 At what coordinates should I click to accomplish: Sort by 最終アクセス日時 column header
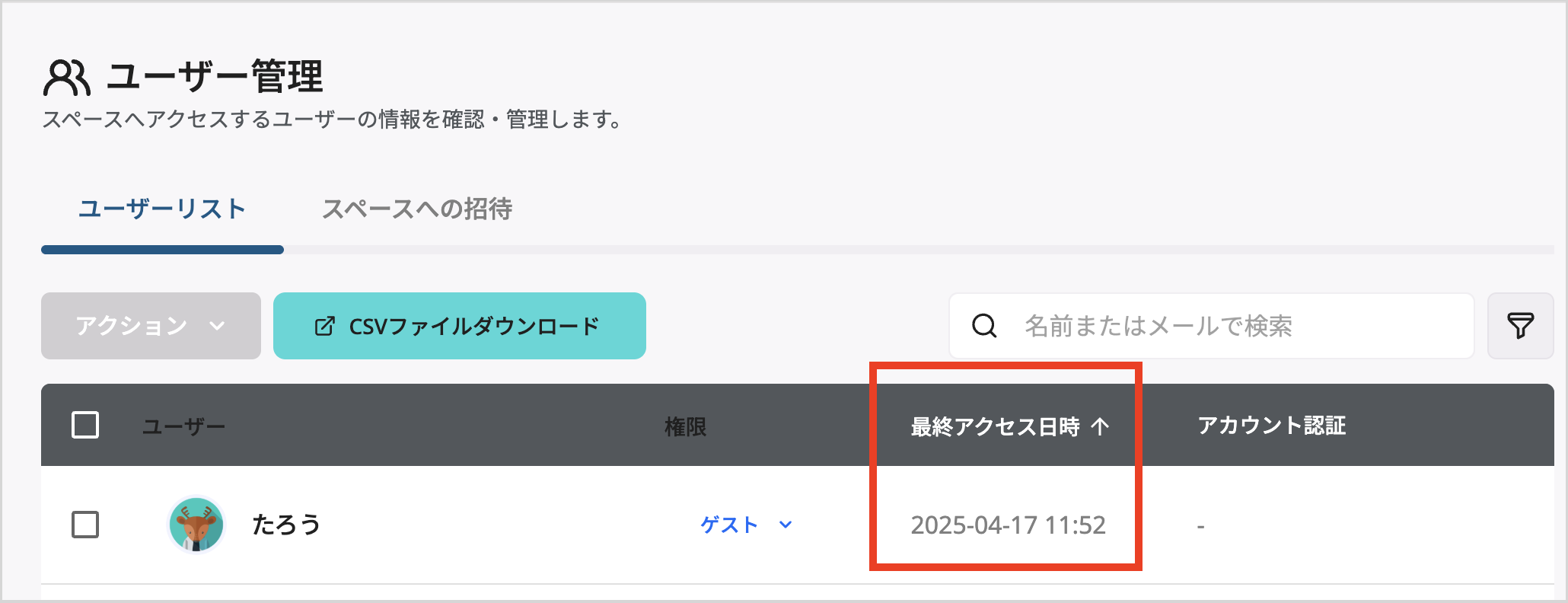(995, 426)
